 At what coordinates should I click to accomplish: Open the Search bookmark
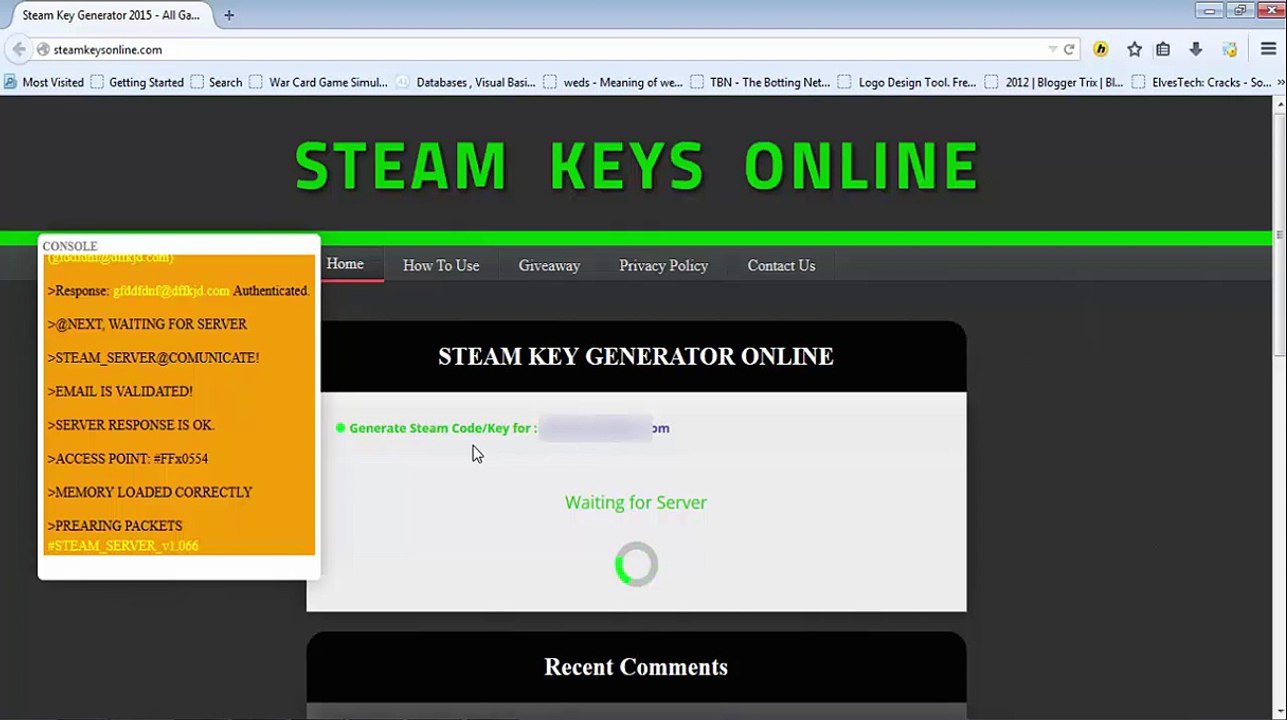point(216,82)
